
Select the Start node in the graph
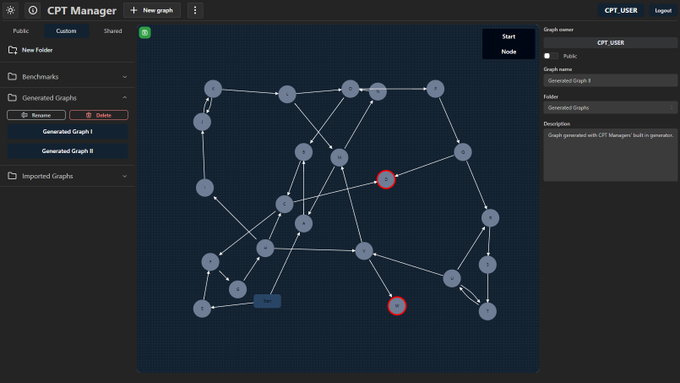[x=267, y=301]
